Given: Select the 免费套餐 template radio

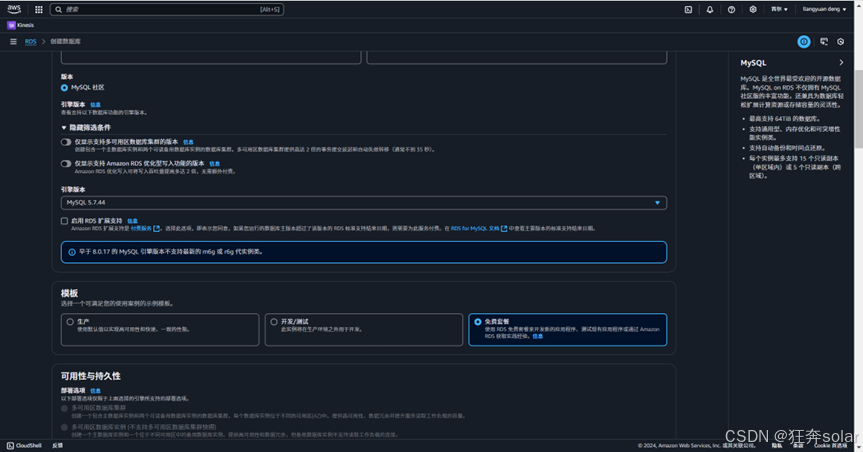Looking at the screenshot, I should tap(478, 322).
